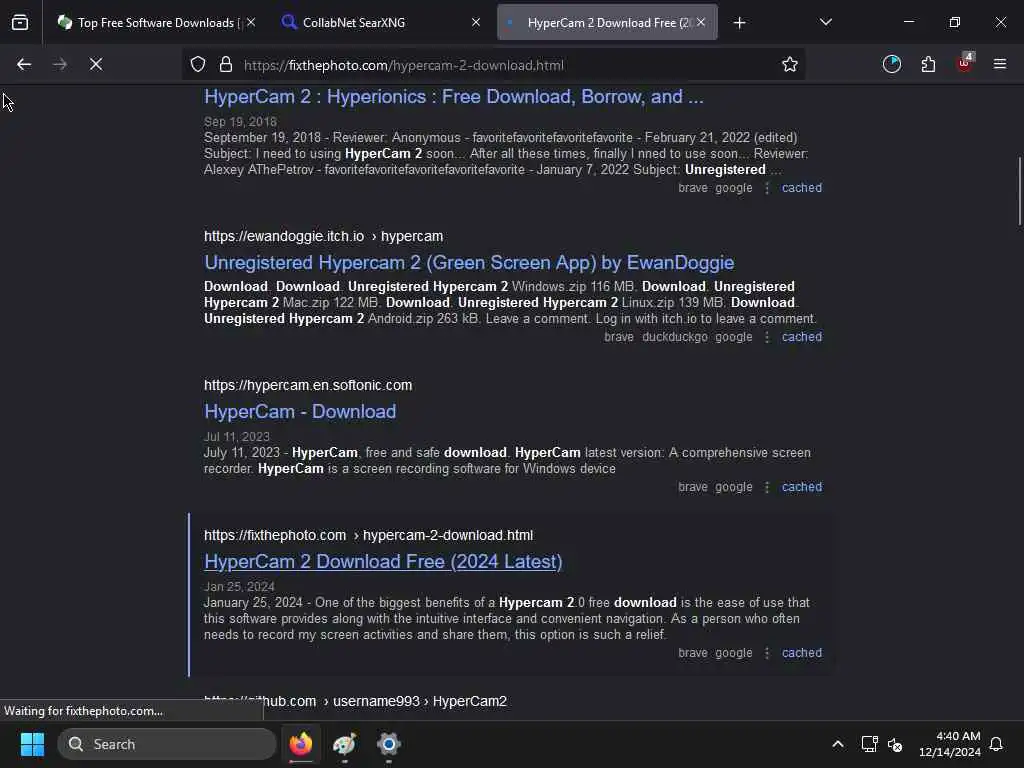
Task: Close the Top Free Software Downloads tab
Action: pos(251,23)
